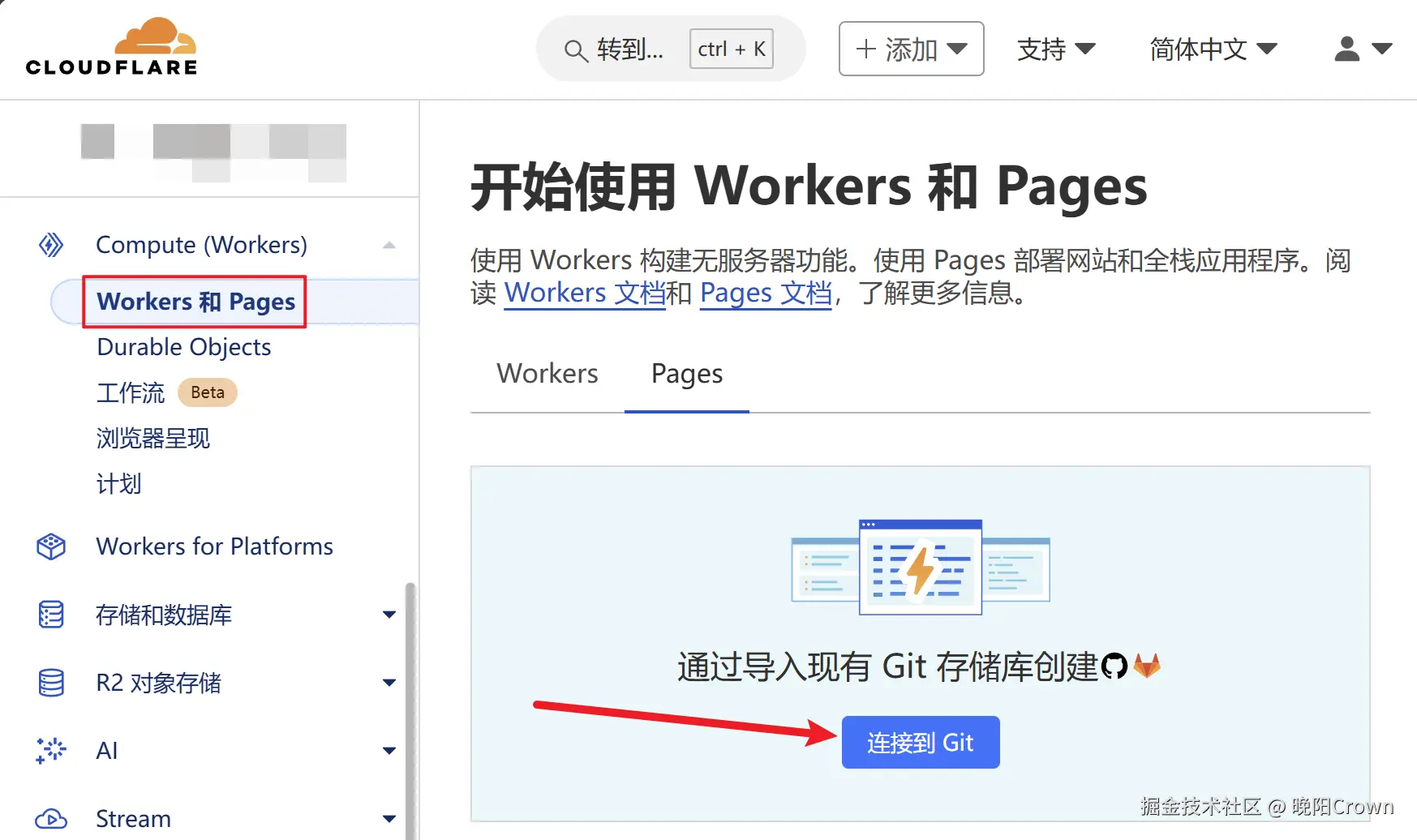The height and width of the screenshot is (840, 1417).
Task: Expand the 存储和数据库 section
Action: [389, 615]
